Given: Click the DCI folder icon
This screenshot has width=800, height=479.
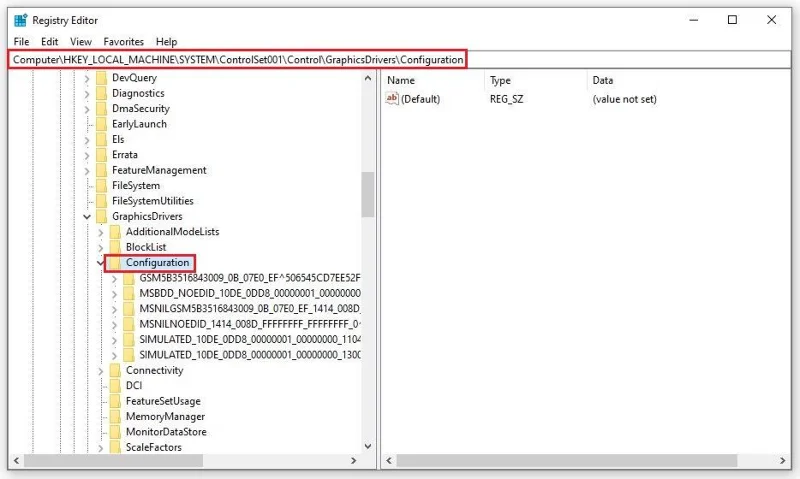Looking at the screenshot, I should pyautogui.click(x=115, y=386).
